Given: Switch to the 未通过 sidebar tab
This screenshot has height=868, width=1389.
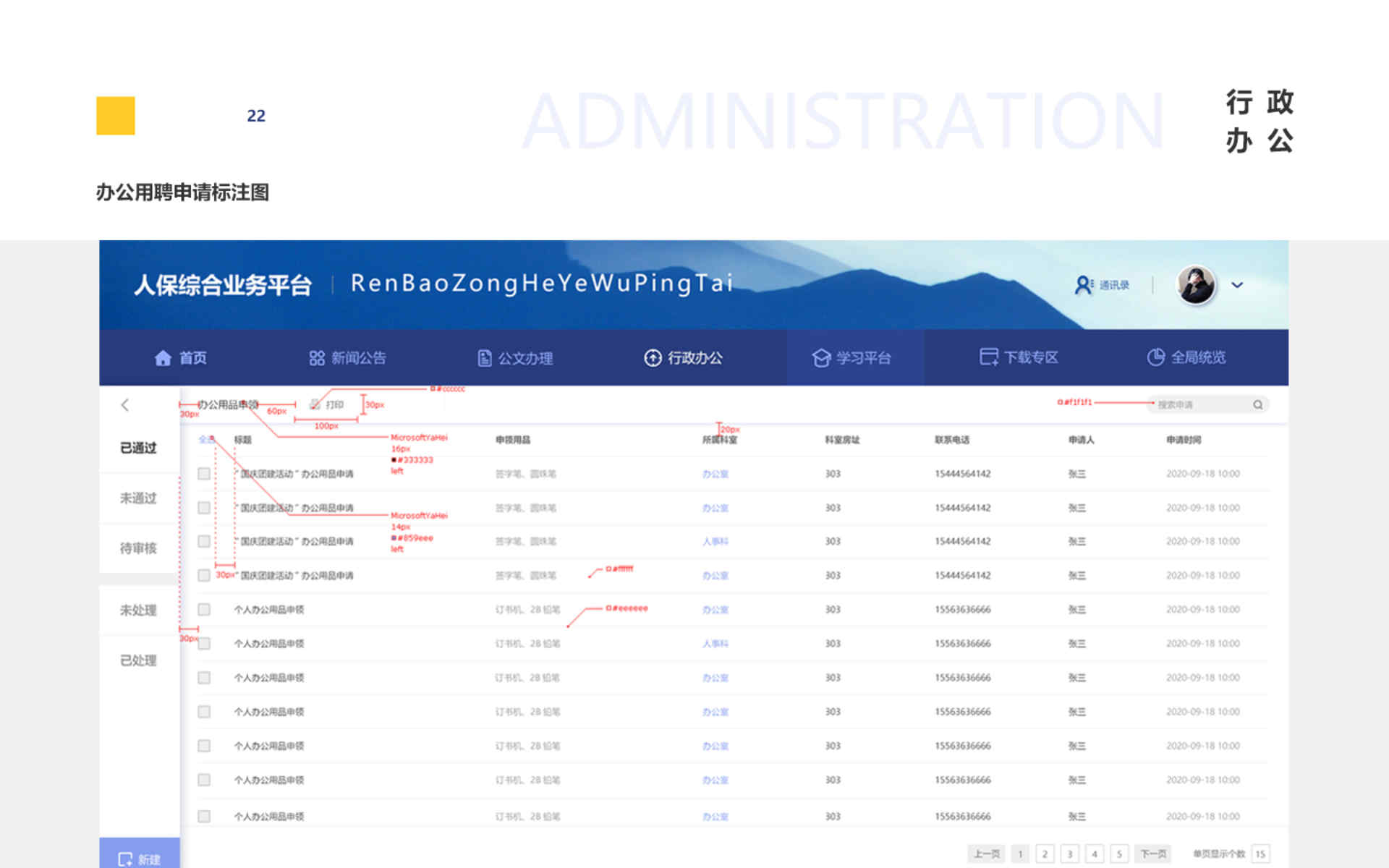Looking at the screenshot, I should [x=138, y=498].
